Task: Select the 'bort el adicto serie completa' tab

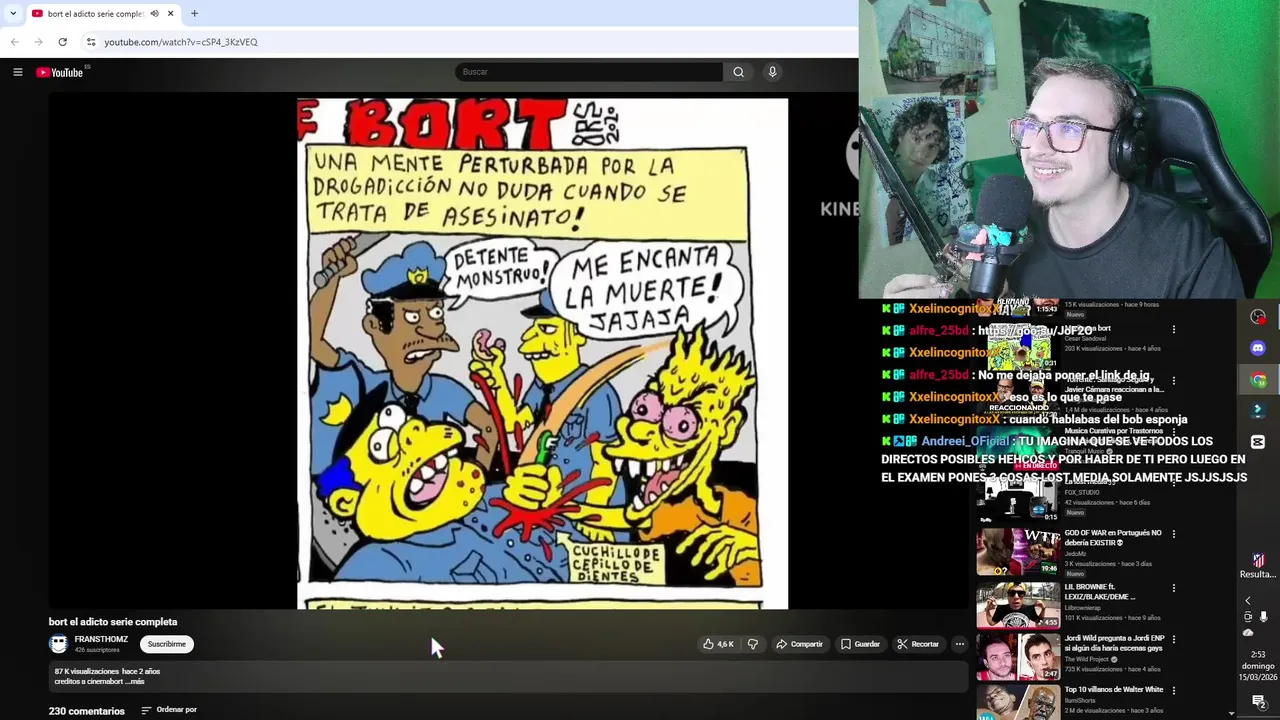Action: pos(95,13)
